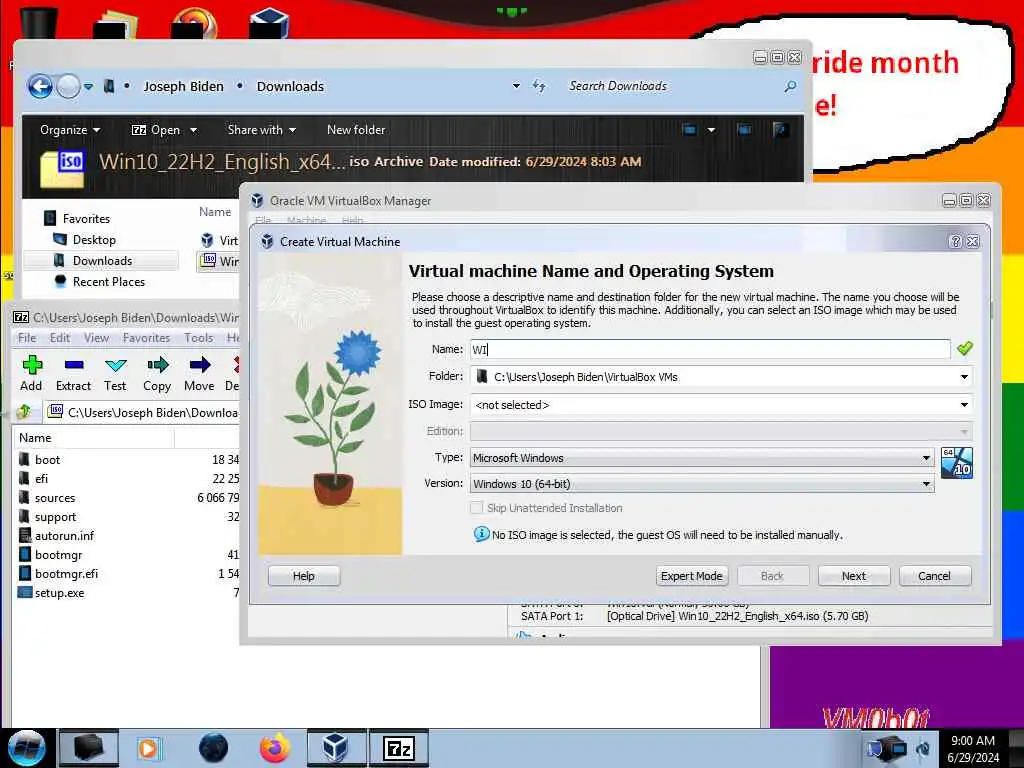Select Desktop in Explorer Favorites
Image resolution: width=1024 pixels, height=768 pixels.
(x=94, y=240)
